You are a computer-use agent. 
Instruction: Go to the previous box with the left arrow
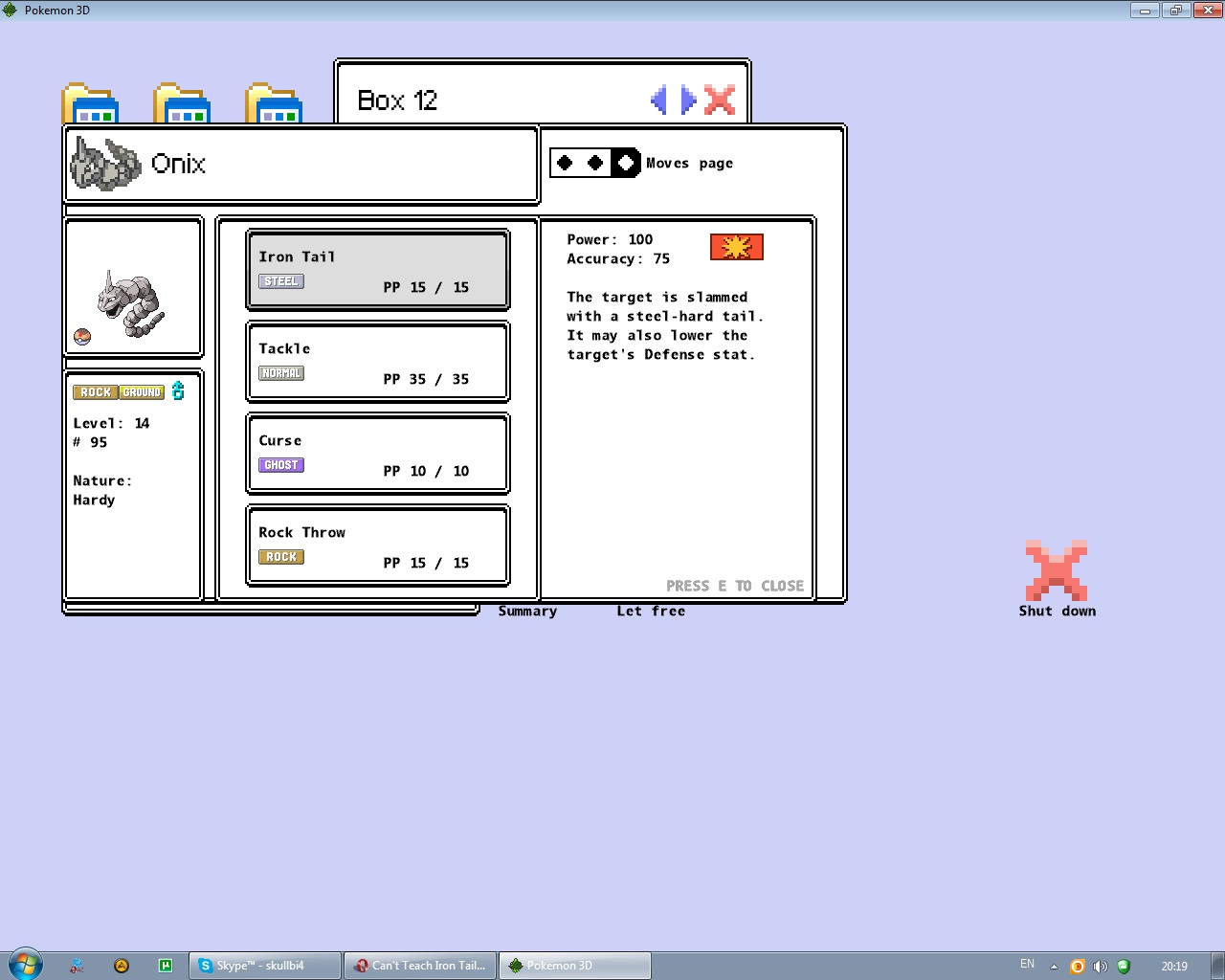(658, 100)
